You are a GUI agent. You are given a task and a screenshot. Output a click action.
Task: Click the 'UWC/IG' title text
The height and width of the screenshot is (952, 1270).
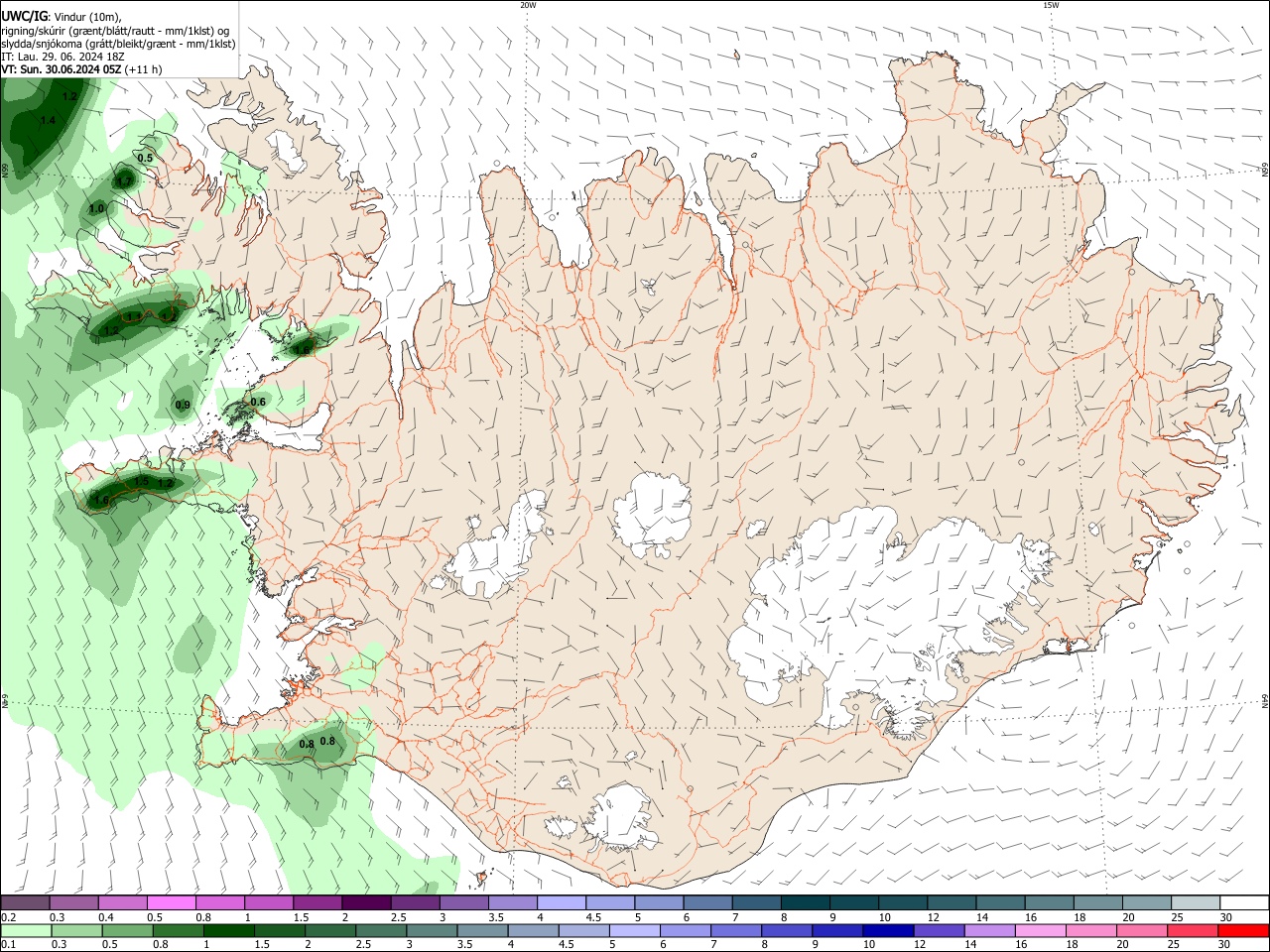click(24, 17)
